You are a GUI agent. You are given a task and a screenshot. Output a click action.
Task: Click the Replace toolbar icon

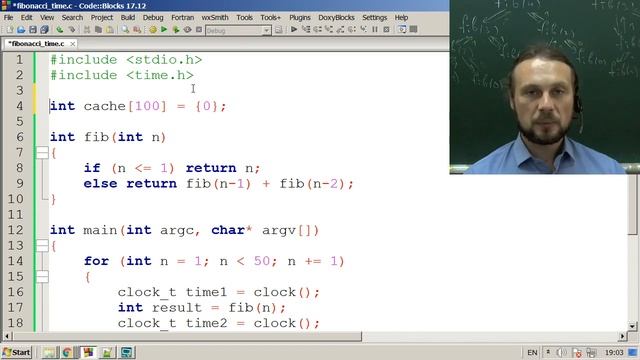pyautogui.click(x=137, y=30)
